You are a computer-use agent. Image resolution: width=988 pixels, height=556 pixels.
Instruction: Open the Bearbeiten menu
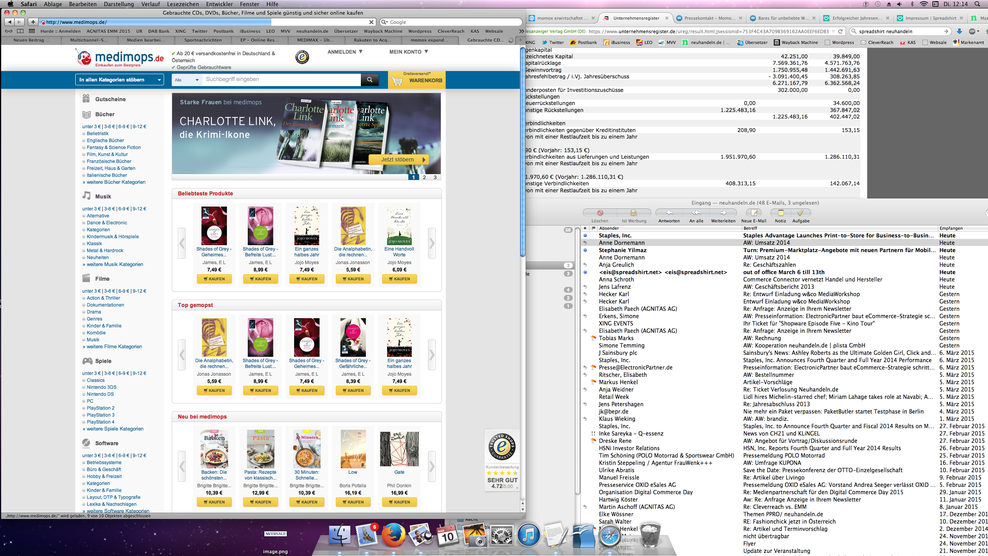(83, 4)
